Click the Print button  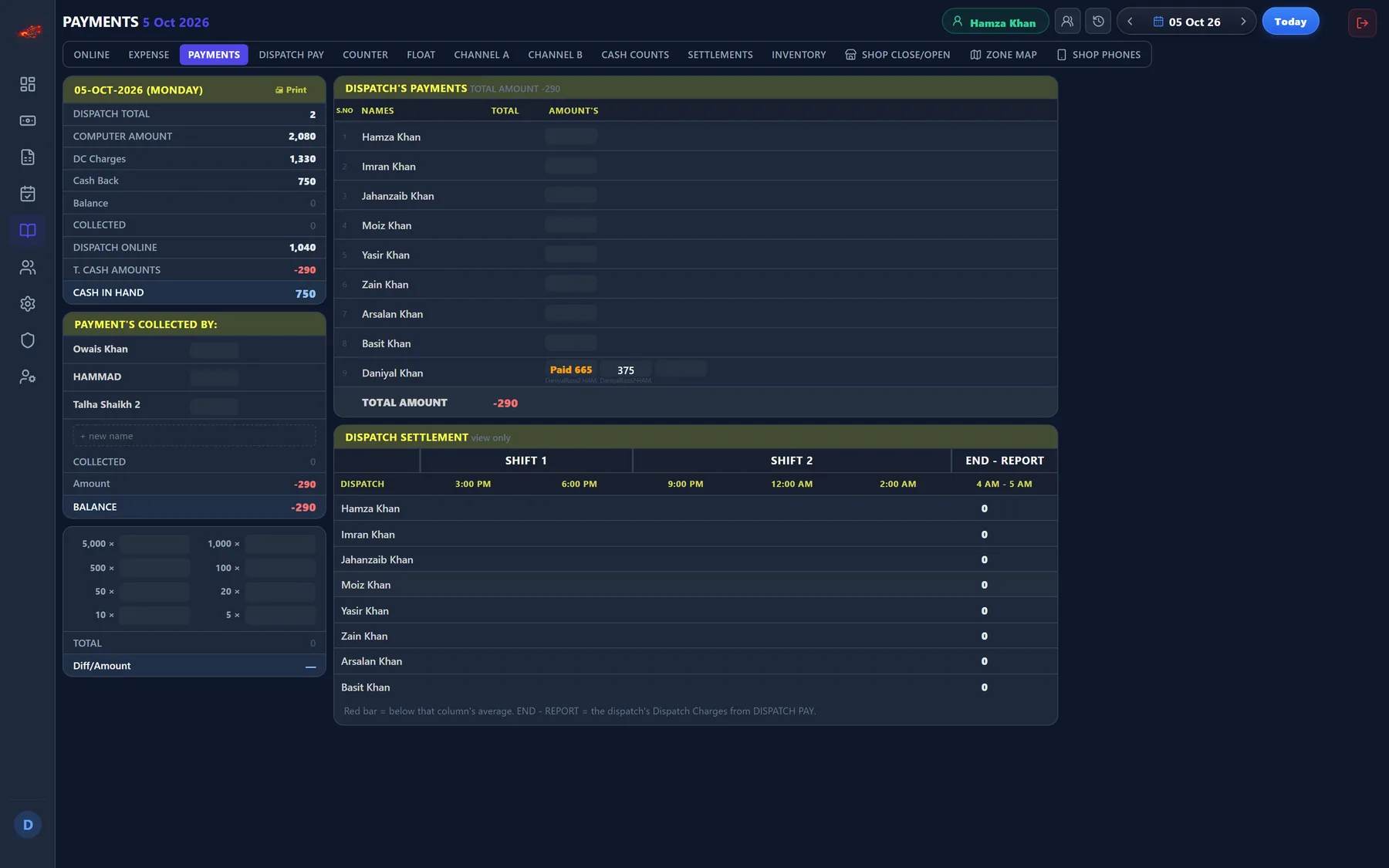pyautogui.click(x=291, y=90)
